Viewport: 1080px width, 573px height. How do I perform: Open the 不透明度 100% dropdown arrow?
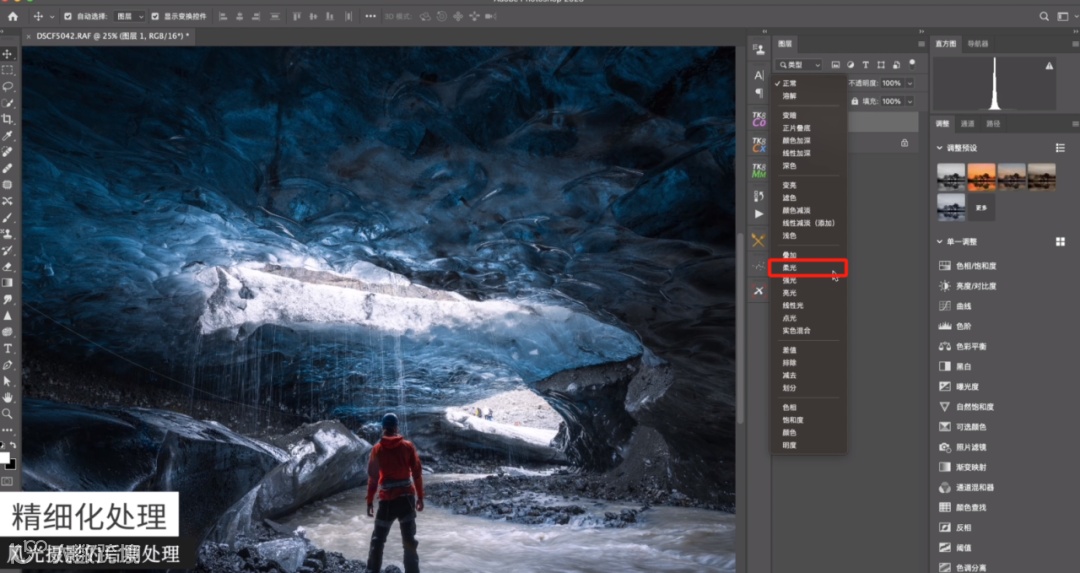pos(910,83)
